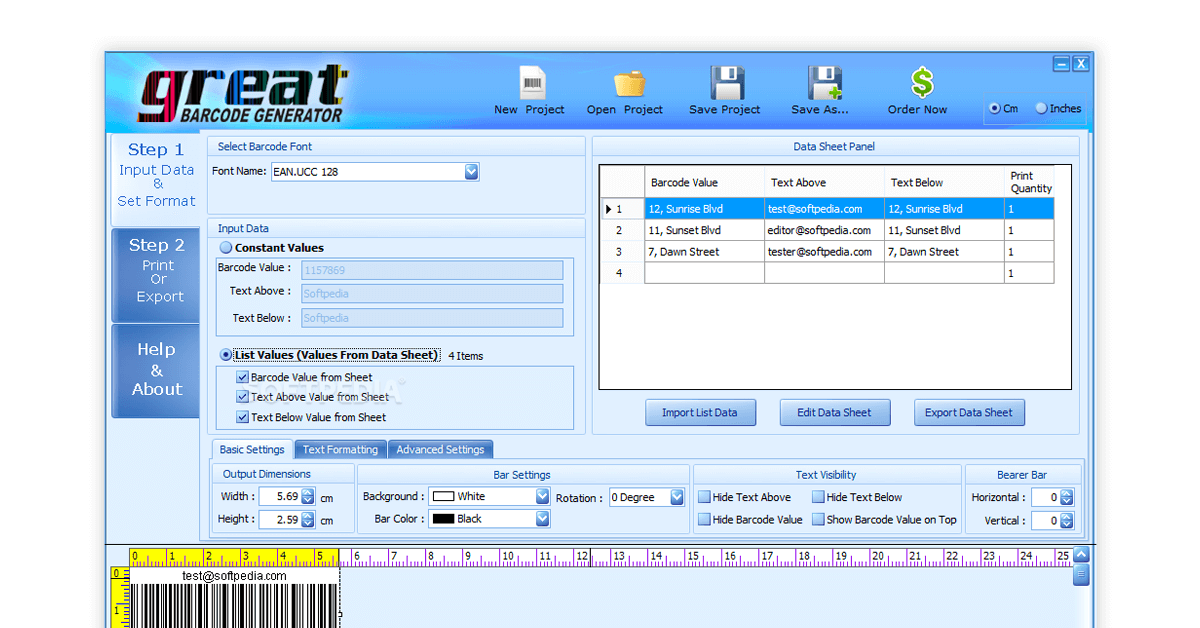Open the Bar Color swatch selector

[541, 518]
